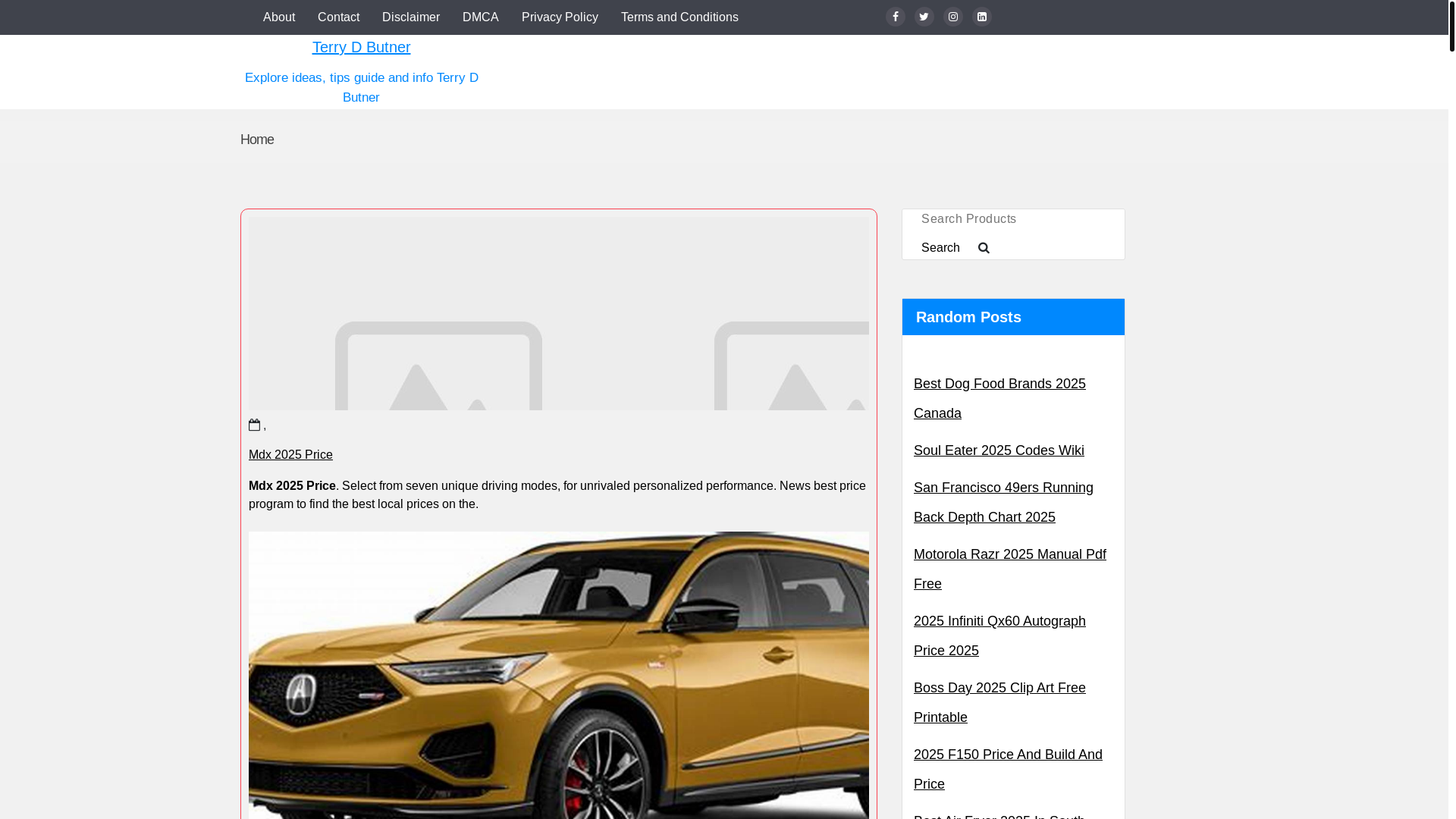This screenshot has width=1456, height=819.
Task: Open the Disclaimer page
Action: (x=411, y=17)
